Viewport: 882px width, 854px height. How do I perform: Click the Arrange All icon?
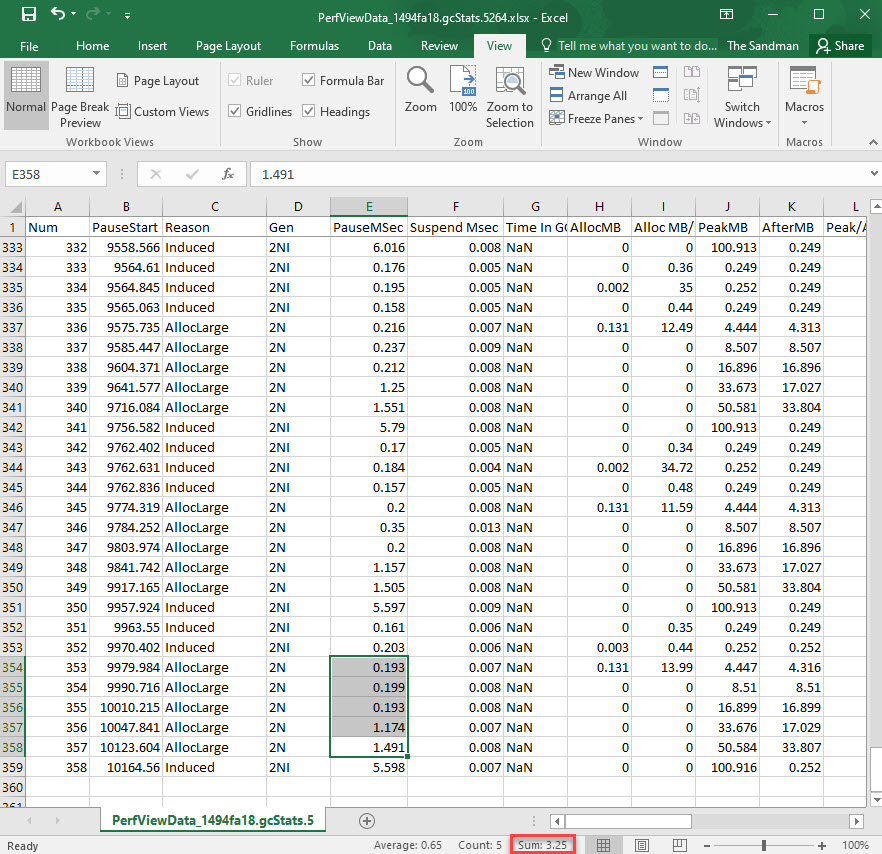point(588,95)
